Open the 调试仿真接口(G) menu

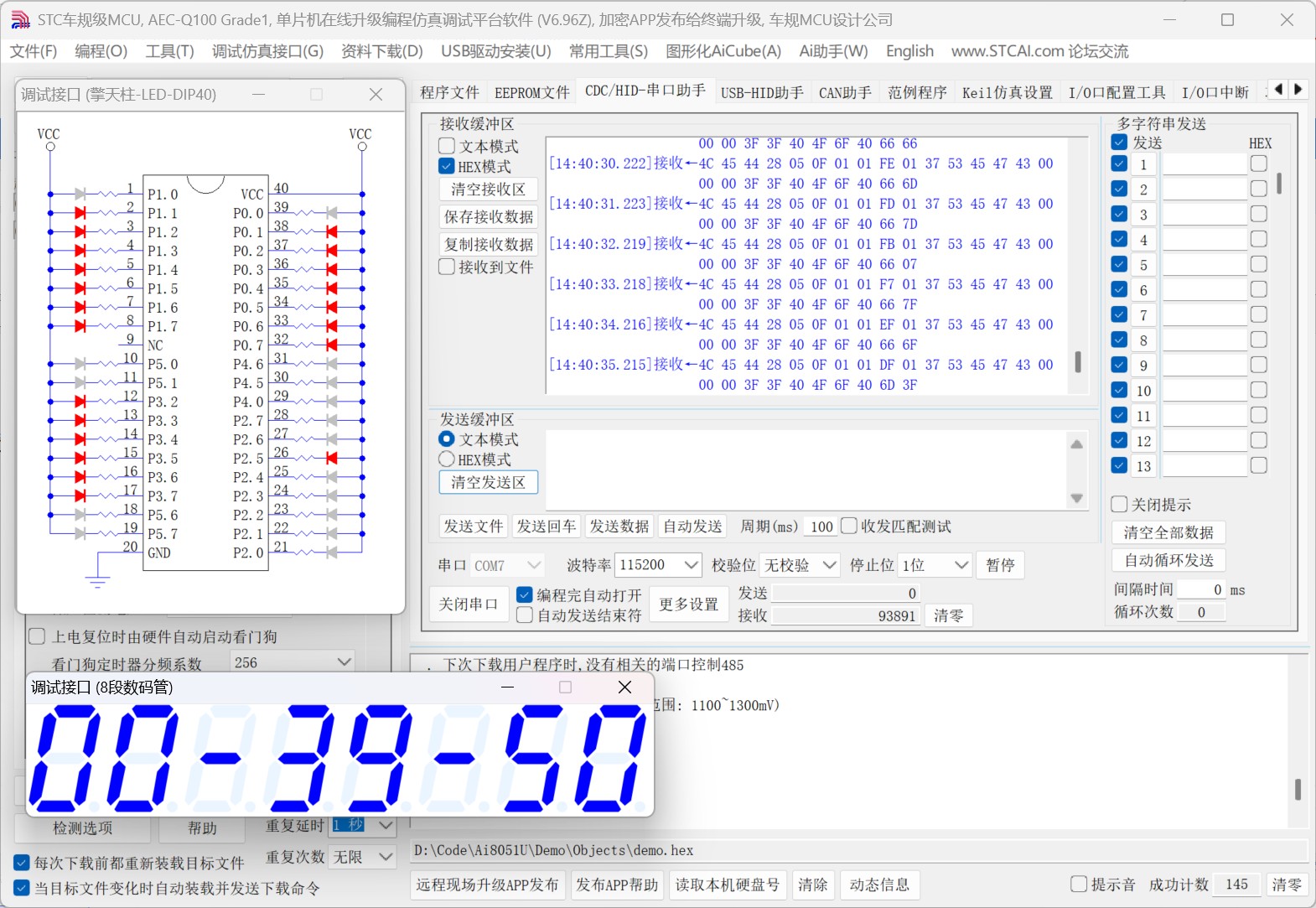[267, 51]
